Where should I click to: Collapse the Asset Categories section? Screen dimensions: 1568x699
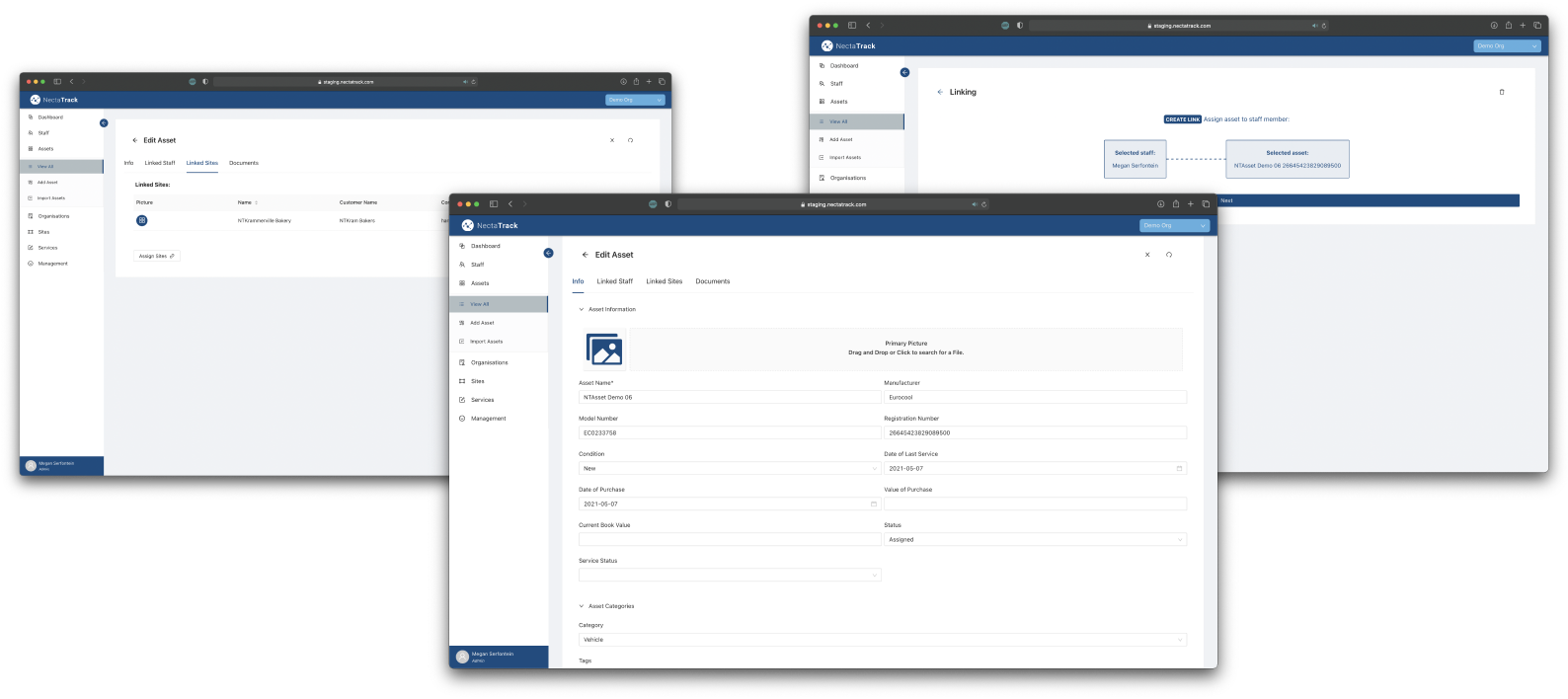582,606
